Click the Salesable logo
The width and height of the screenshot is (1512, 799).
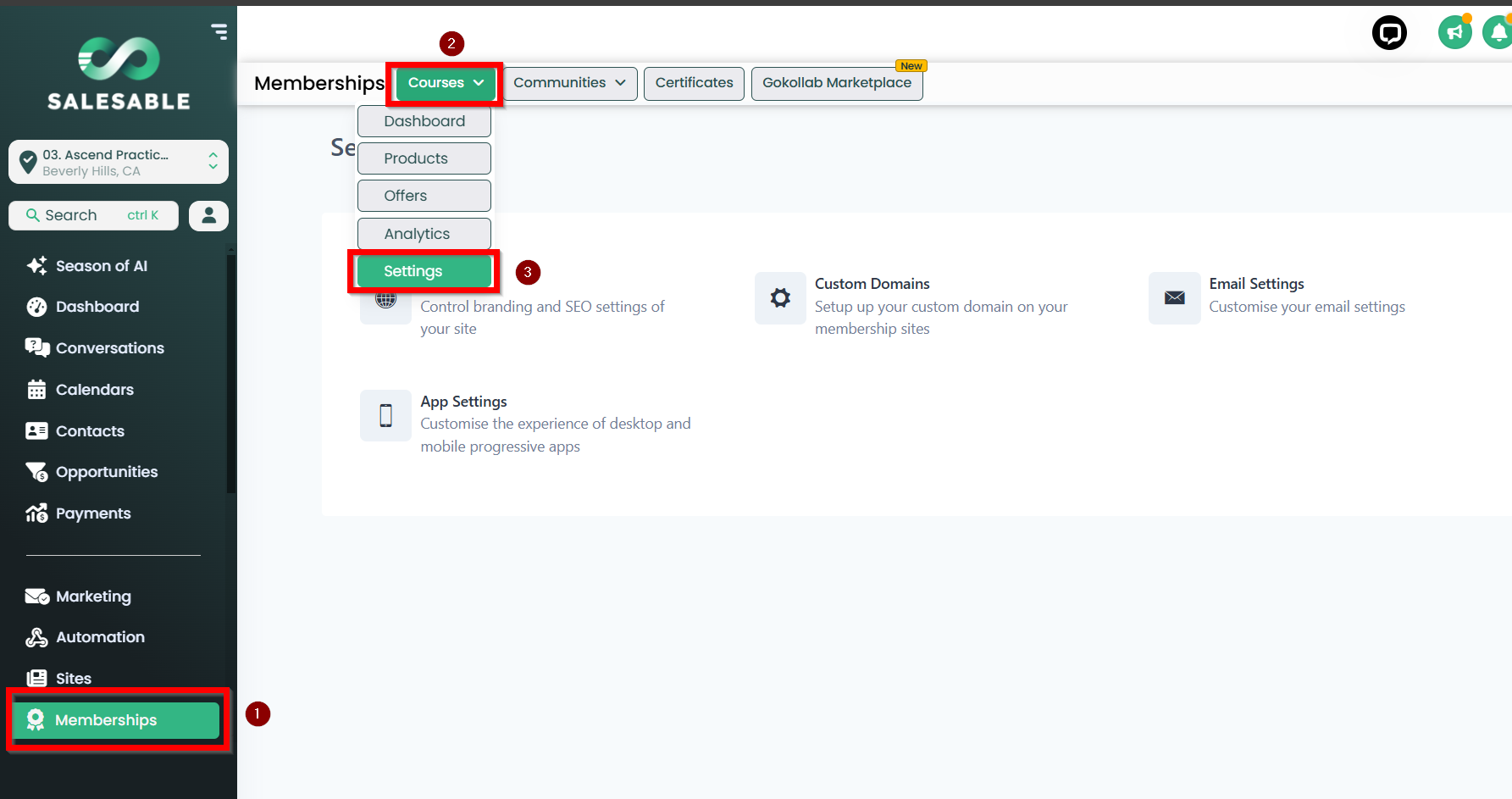119,74
